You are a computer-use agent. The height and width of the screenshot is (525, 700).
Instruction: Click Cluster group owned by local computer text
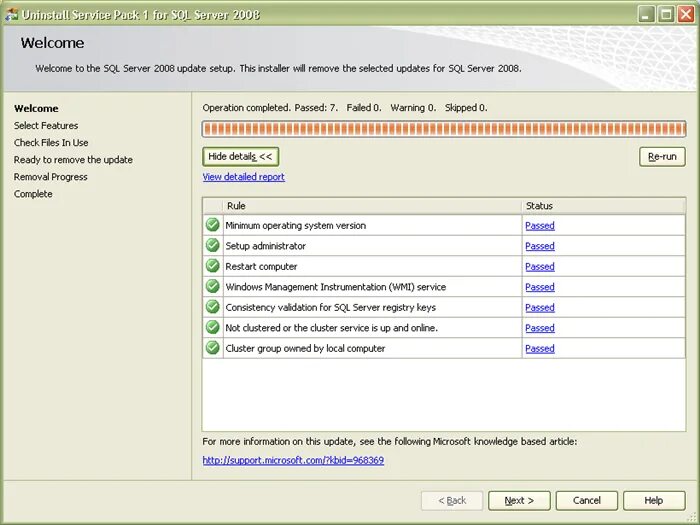pyautogui.click(x=305, y=349)
